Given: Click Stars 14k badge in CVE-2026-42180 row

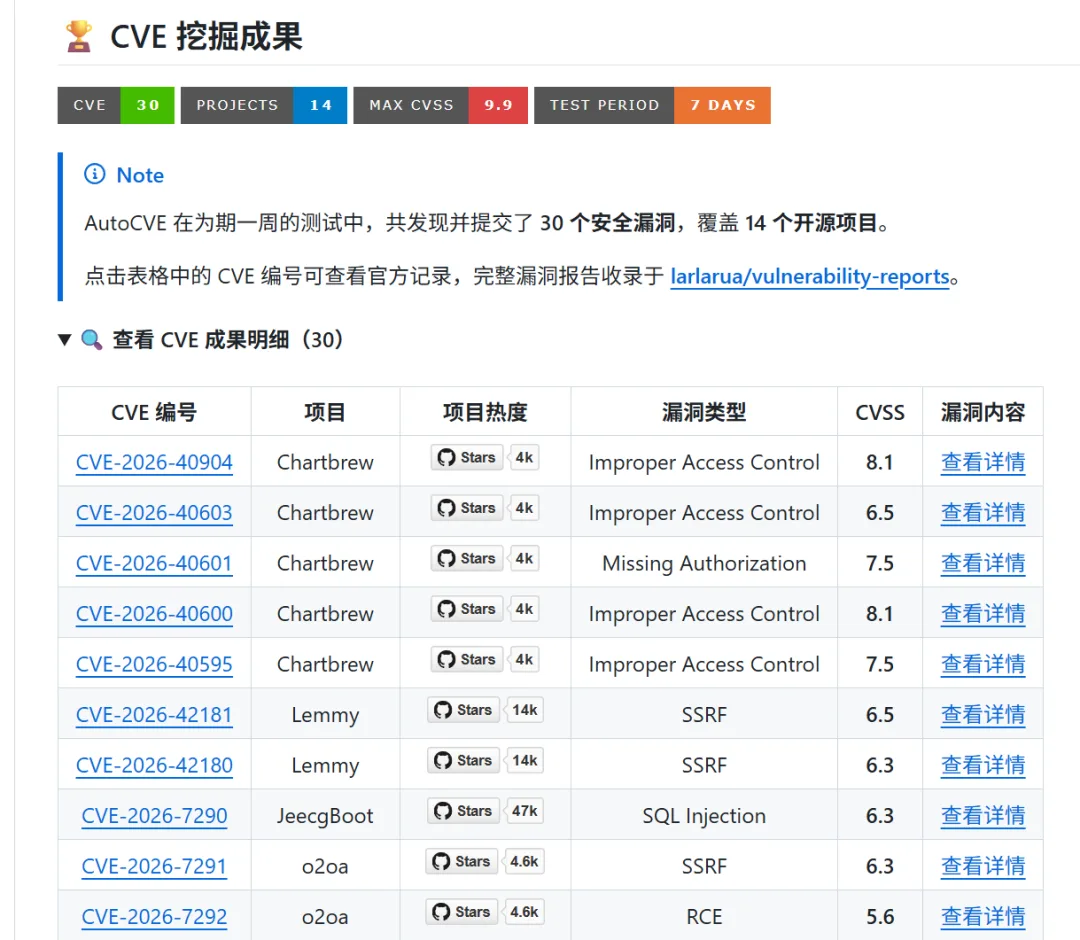Looking at the screenshot, I should click(x=485, y=760).
